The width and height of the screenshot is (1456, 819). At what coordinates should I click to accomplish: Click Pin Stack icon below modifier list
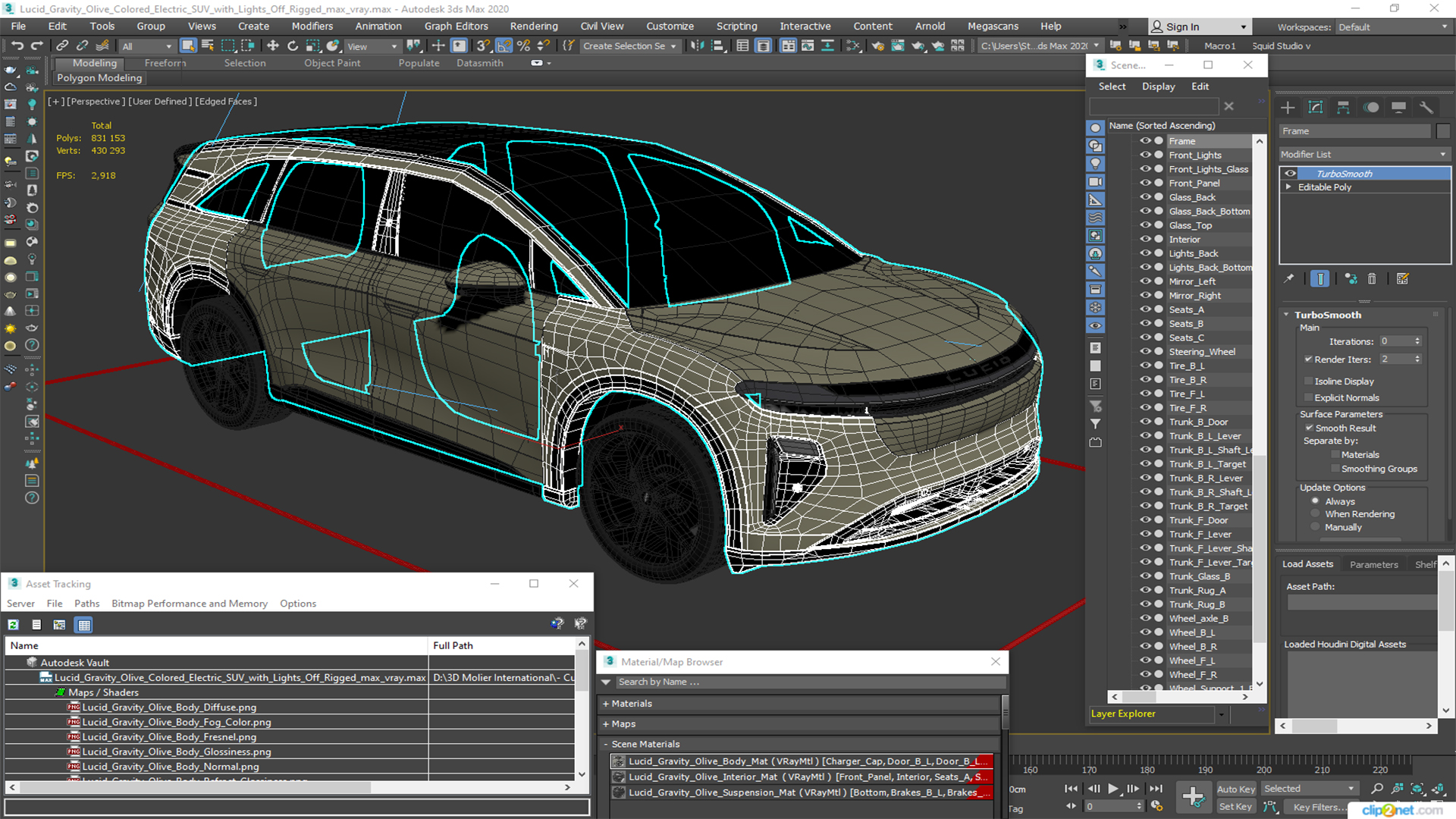[x=1289, y=279]
